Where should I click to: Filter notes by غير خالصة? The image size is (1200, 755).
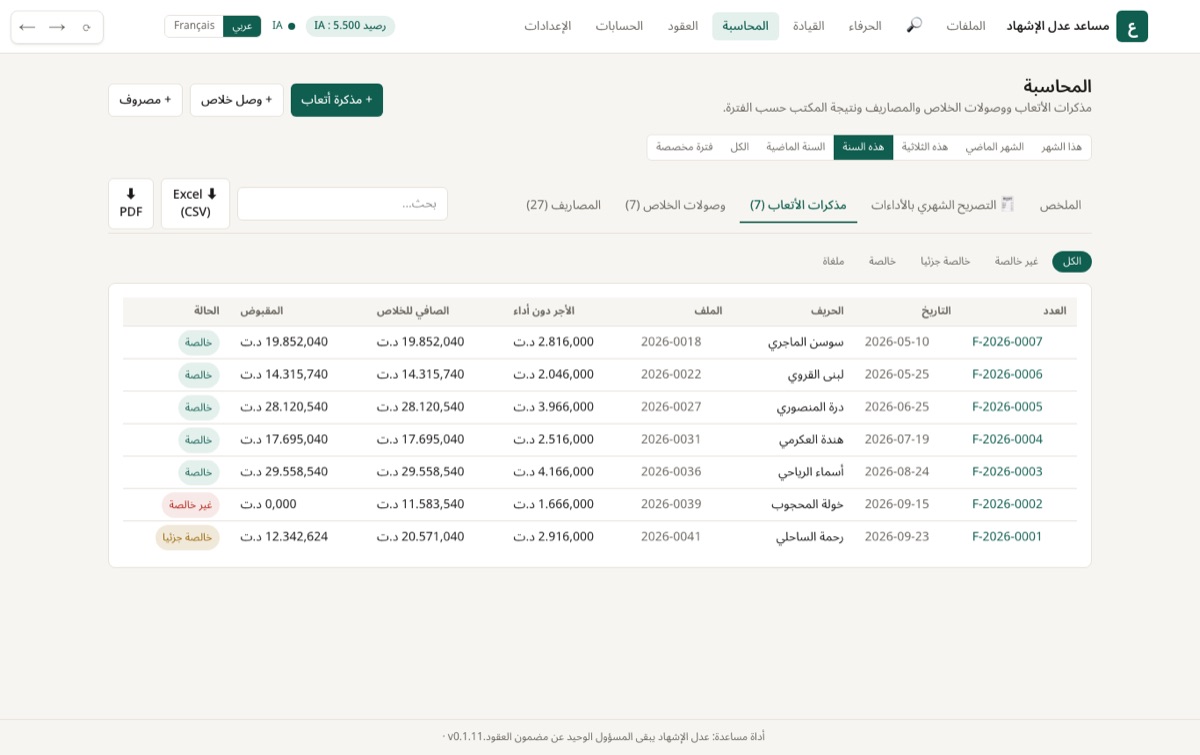[1016, 262]
